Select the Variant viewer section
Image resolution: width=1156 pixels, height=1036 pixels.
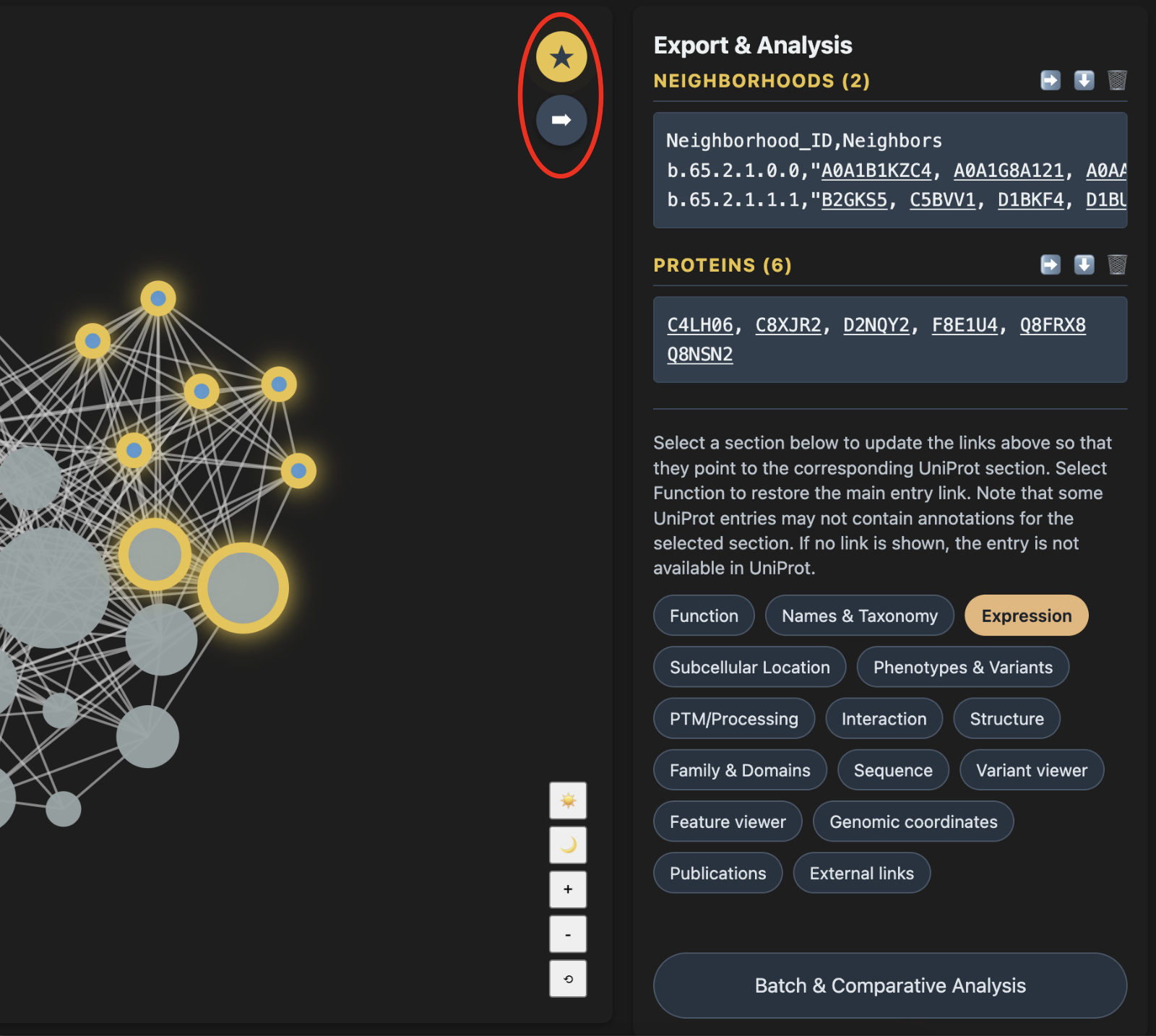pyautogui.click(x=1032, y=770)
